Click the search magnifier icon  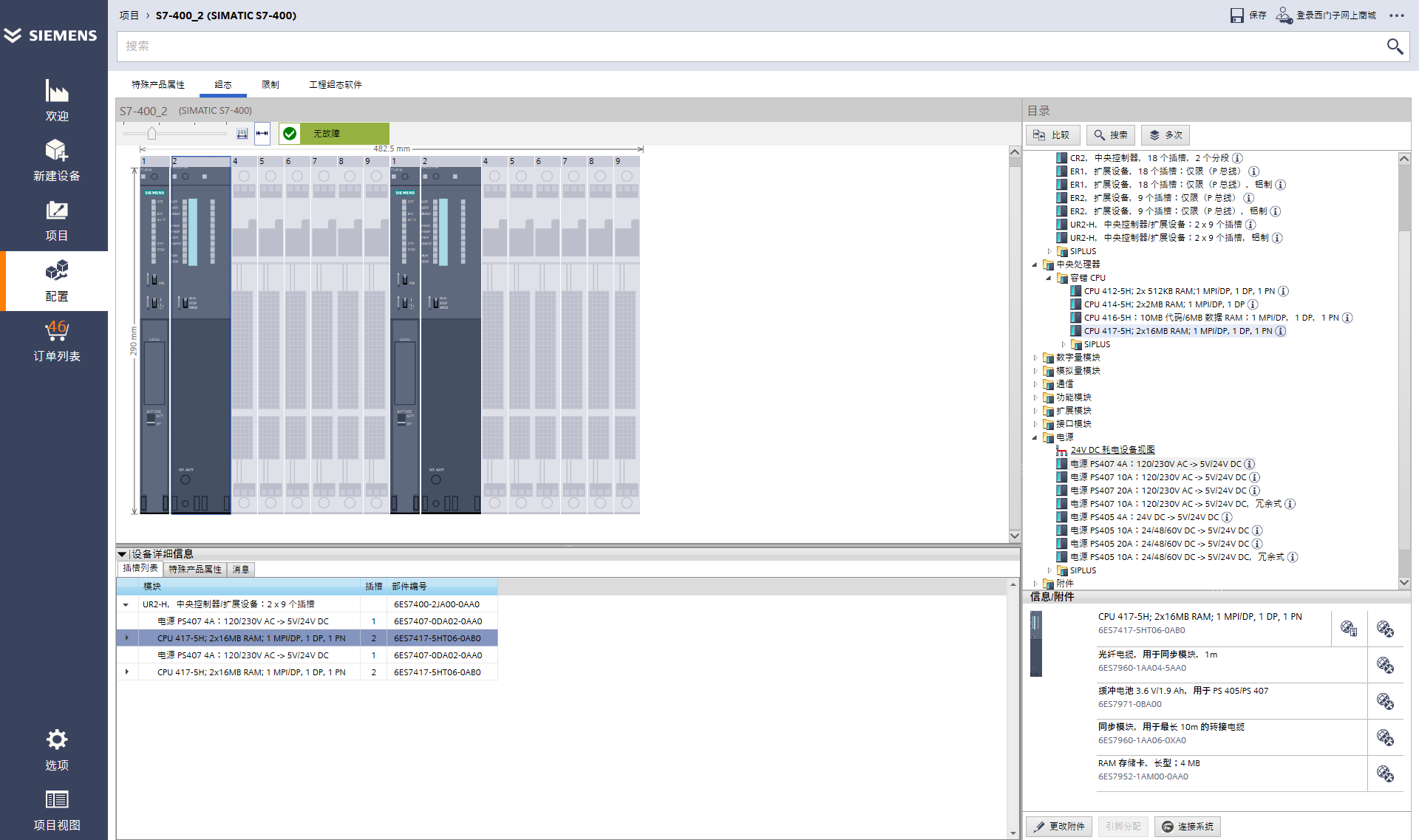(x=1394, y=47)
